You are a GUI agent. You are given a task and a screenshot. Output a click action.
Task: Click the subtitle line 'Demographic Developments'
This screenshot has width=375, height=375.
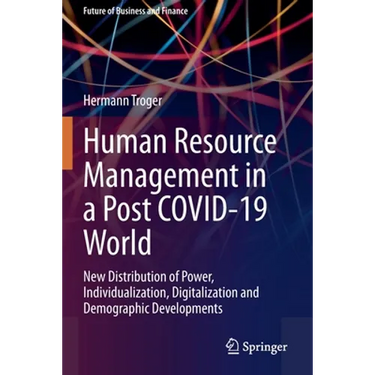pyautogui.click(x=153, y=309)
